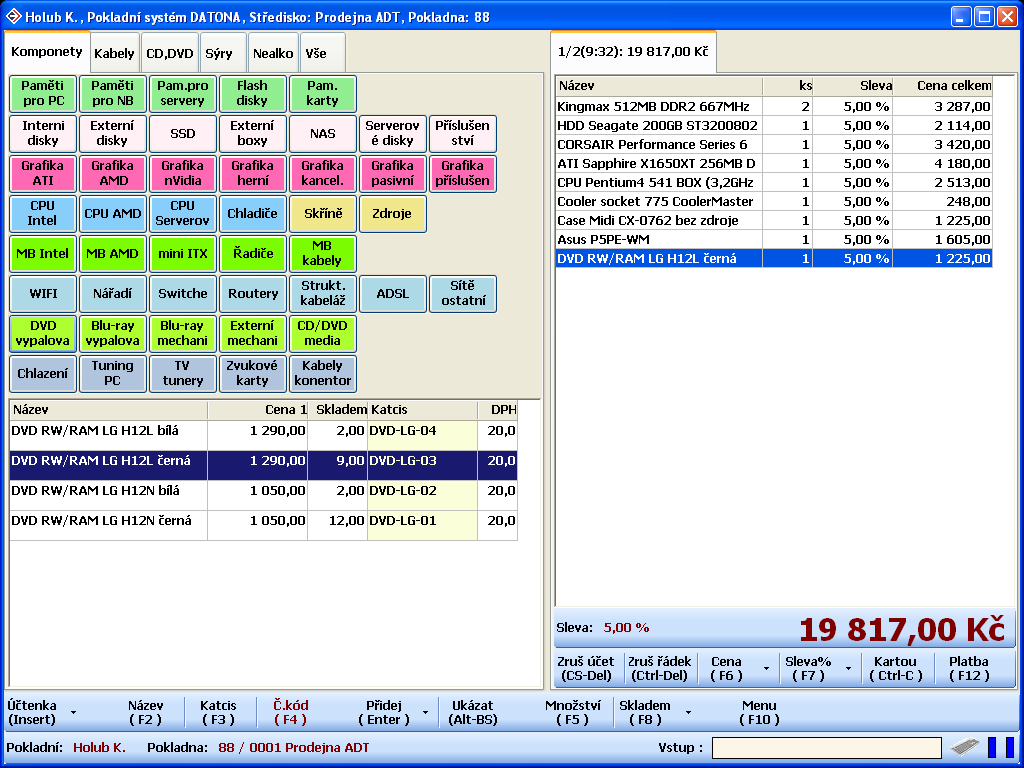This screenshot has height=768, width=1024.
Task: Expand the Skladem (F8) dropdown arrow
Action: (688, 712)
